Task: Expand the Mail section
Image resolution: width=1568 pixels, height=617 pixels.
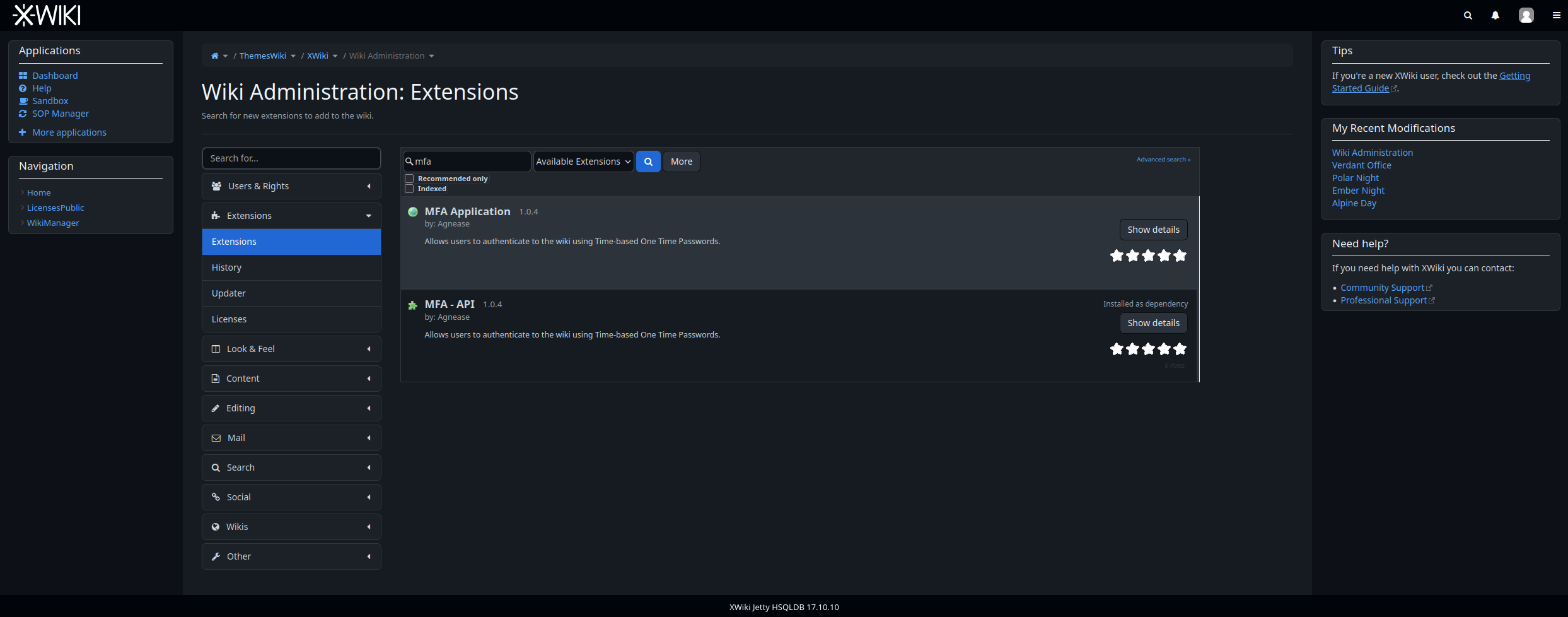Action: (291, 438)
